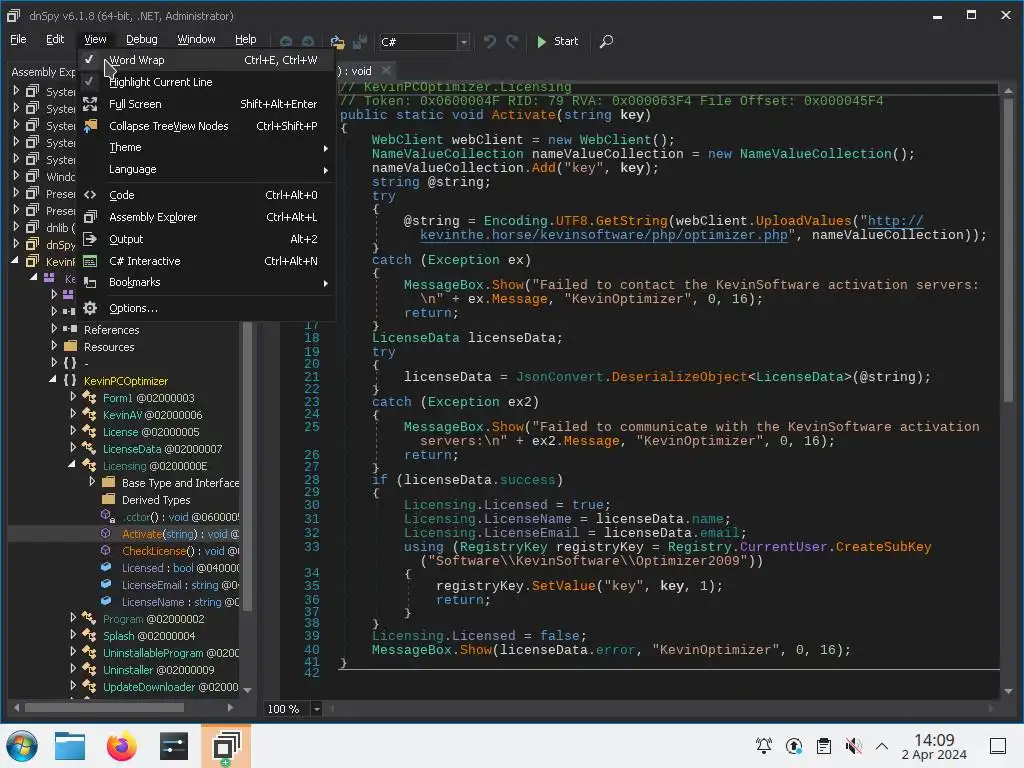1024x768 pixels.
Task: Open the Theme submenu
Action: pyautogui.click(x=206, y=148)
